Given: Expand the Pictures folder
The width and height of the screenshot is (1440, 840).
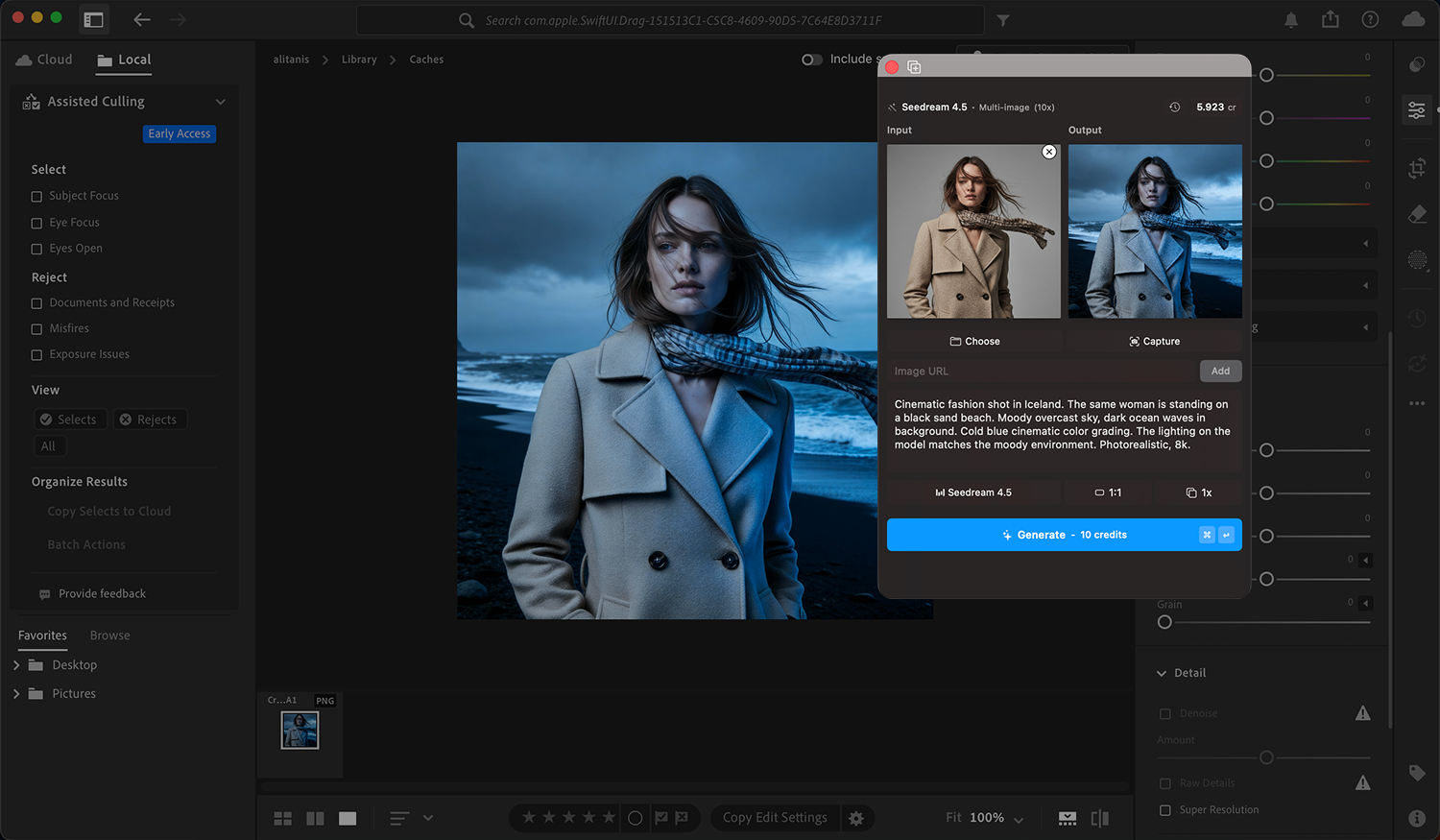Looking at the screenshot, I should coord(15,693).
